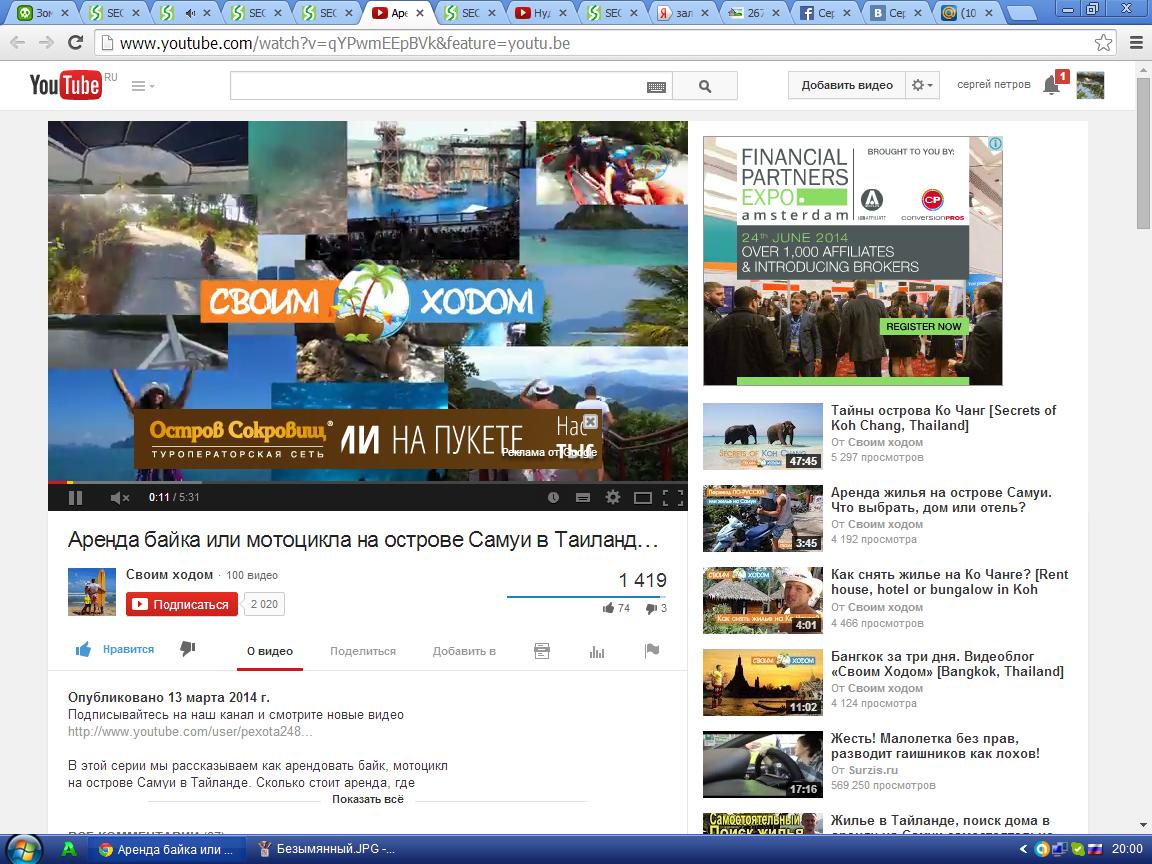Open the user account avatar

point(1090,85)
